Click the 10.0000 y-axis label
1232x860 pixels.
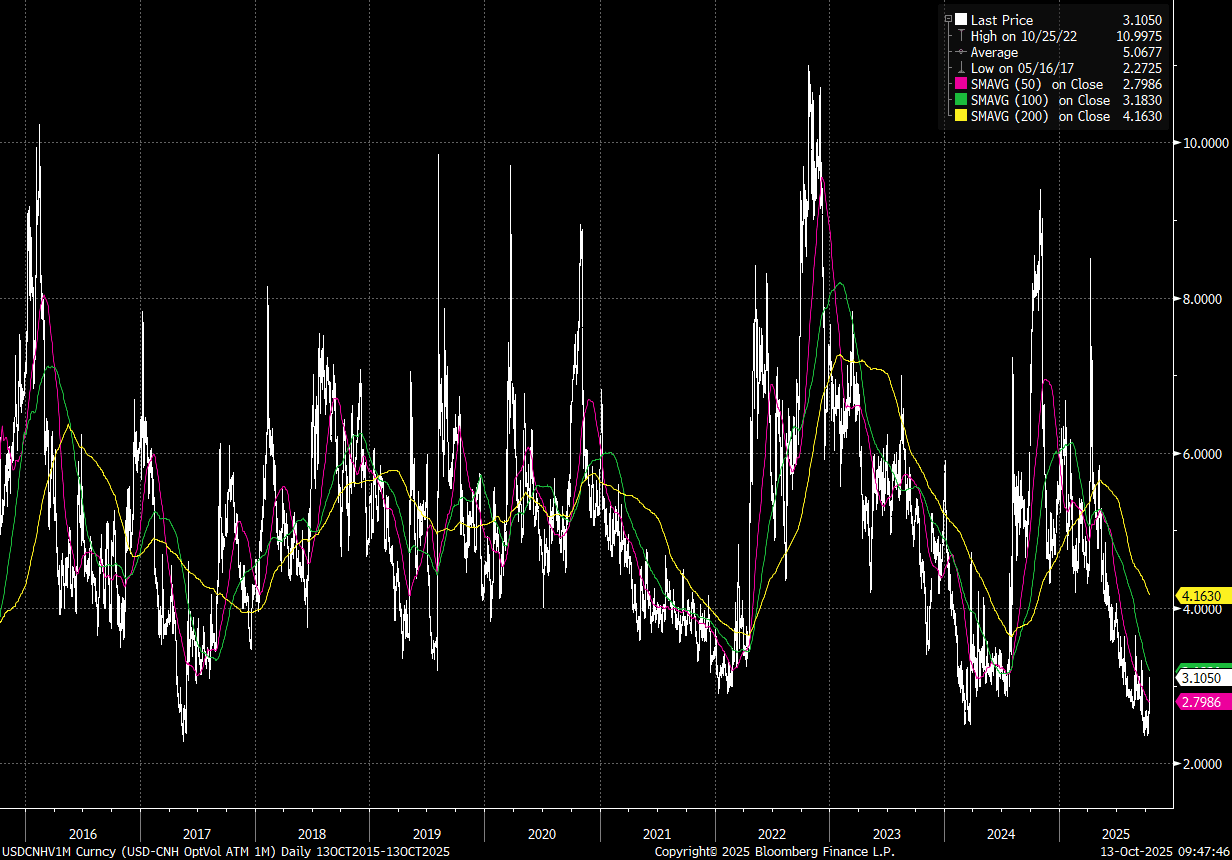(1205, 143)
